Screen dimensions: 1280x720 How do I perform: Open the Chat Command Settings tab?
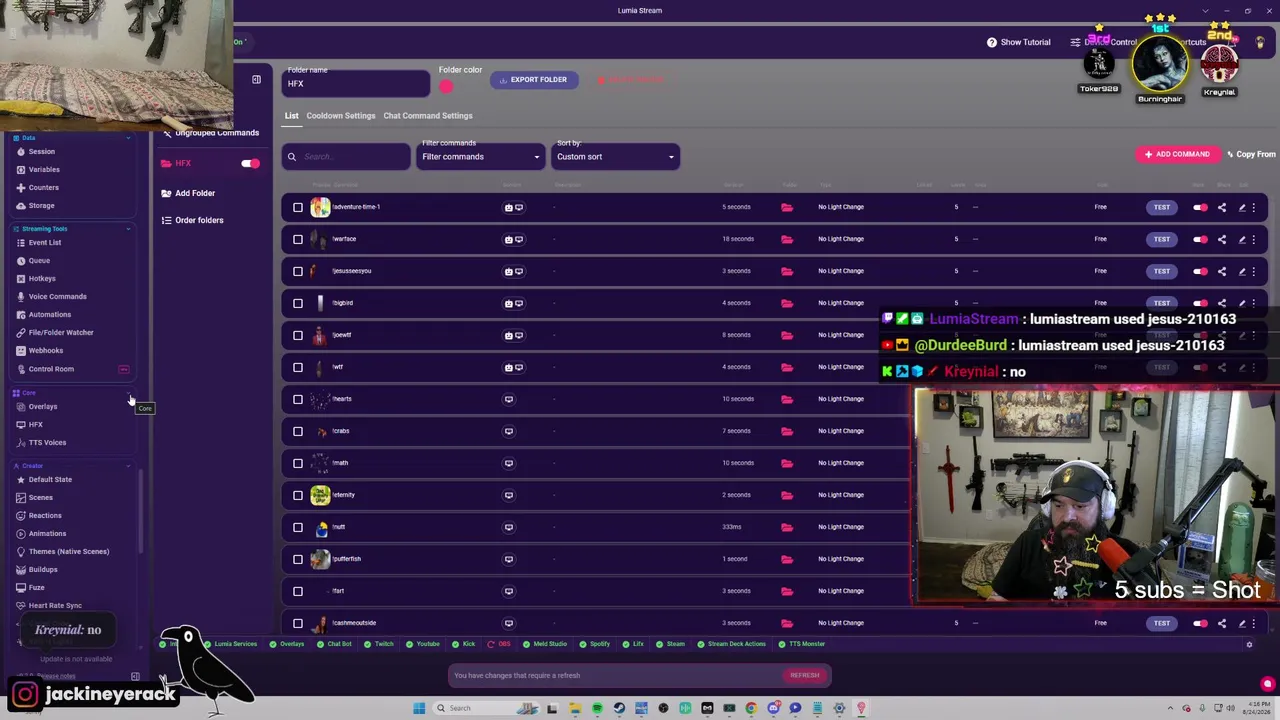[428, 116]
